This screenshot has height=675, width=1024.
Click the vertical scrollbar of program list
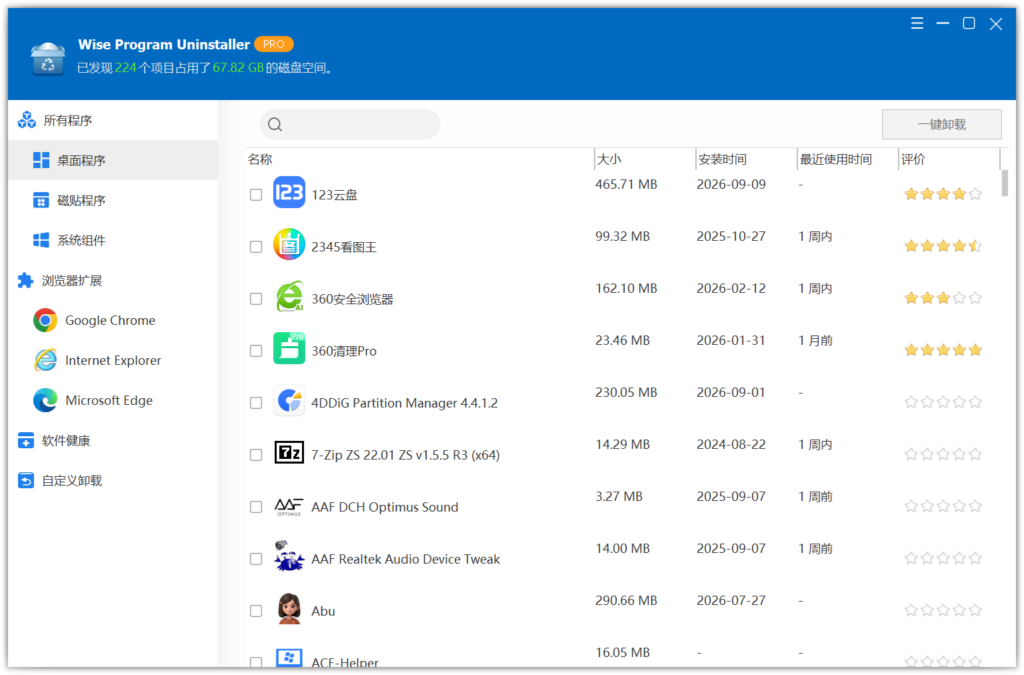(x=1004, y=183)
